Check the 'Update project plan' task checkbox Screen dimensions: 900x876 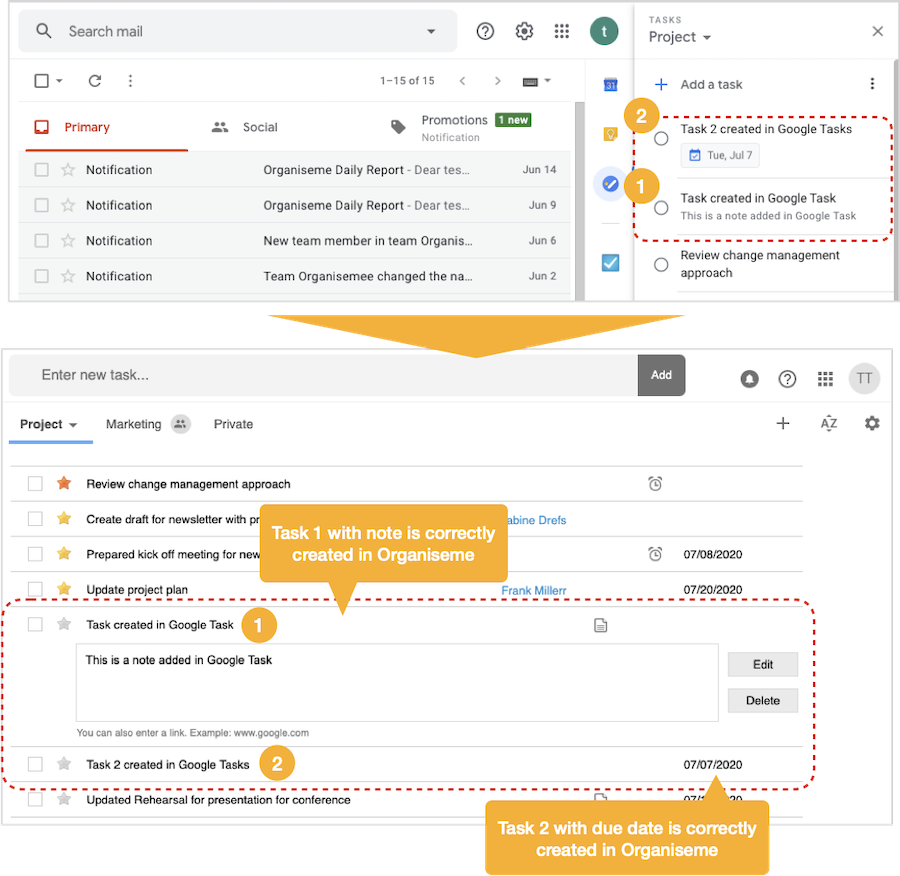click(x=35, y=588)
